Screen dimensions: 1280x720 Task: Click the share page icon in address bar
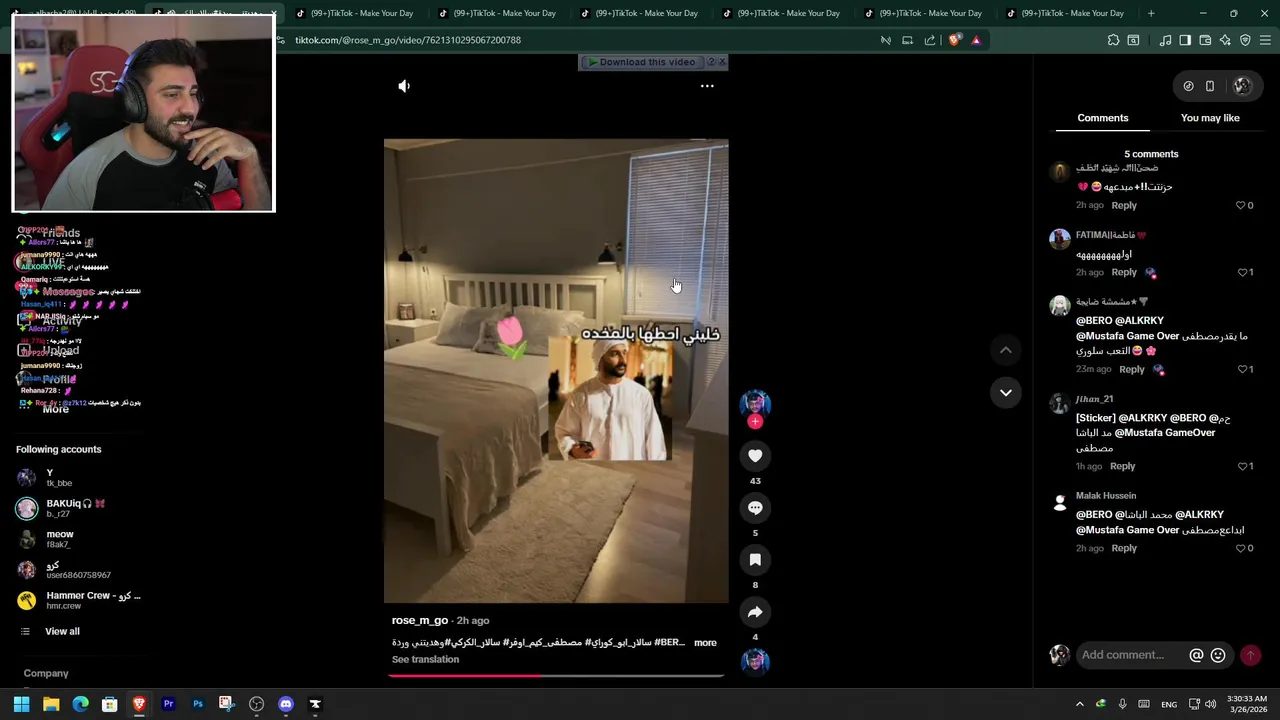click(x=930, y=40)
